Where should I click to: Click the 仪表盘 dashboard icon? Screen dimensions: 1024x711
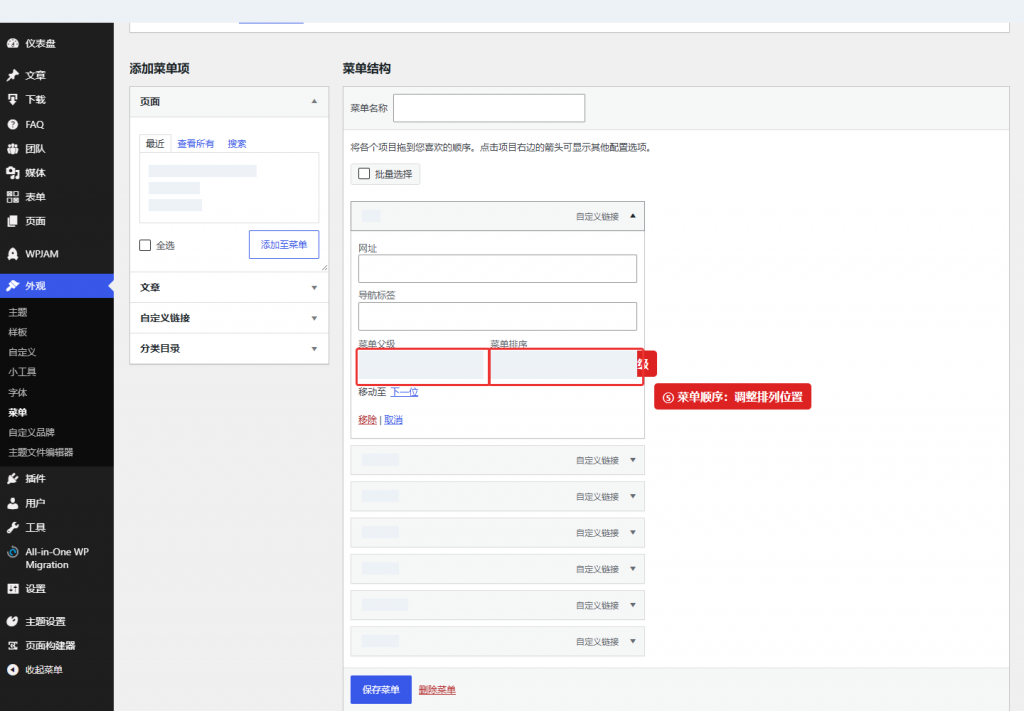point(12,44)
